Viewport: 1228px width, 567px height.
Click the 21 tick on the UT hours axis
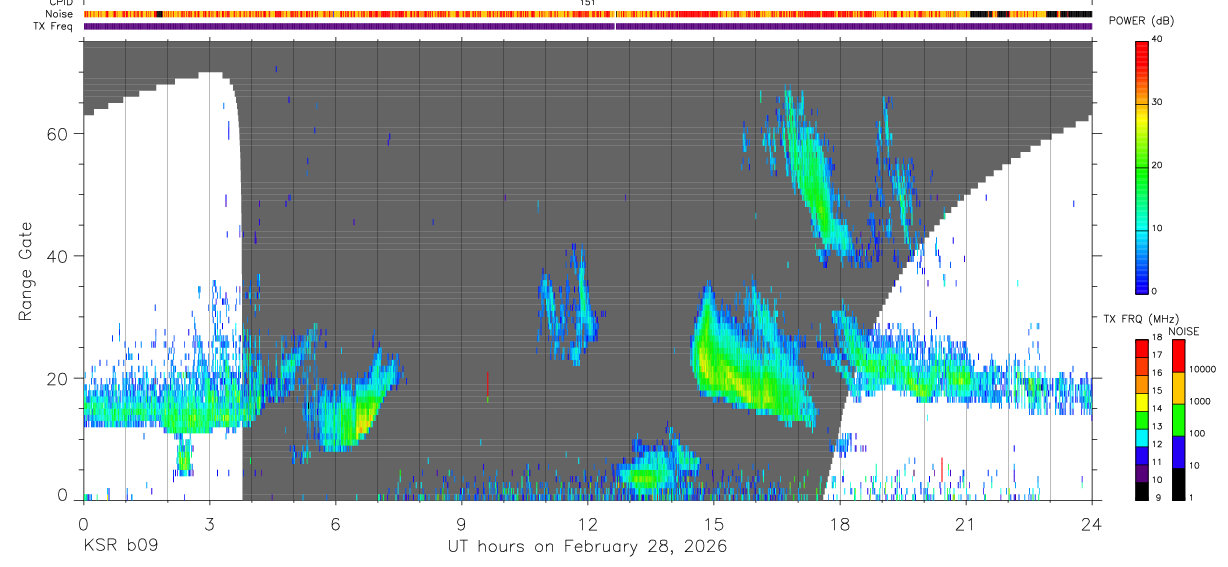tap(966, 523)
